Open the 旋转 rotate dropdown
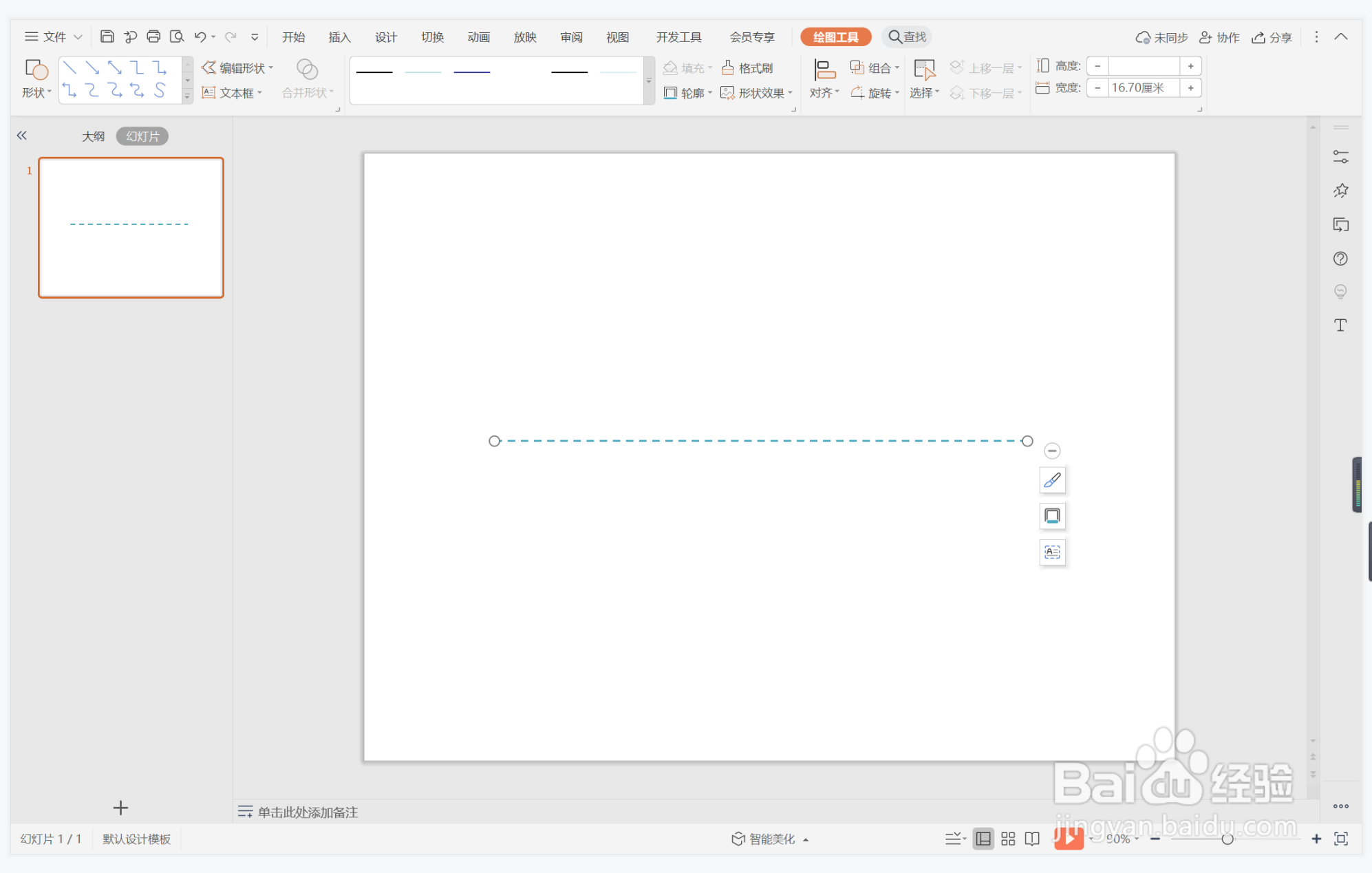 [x=875, y=92]
